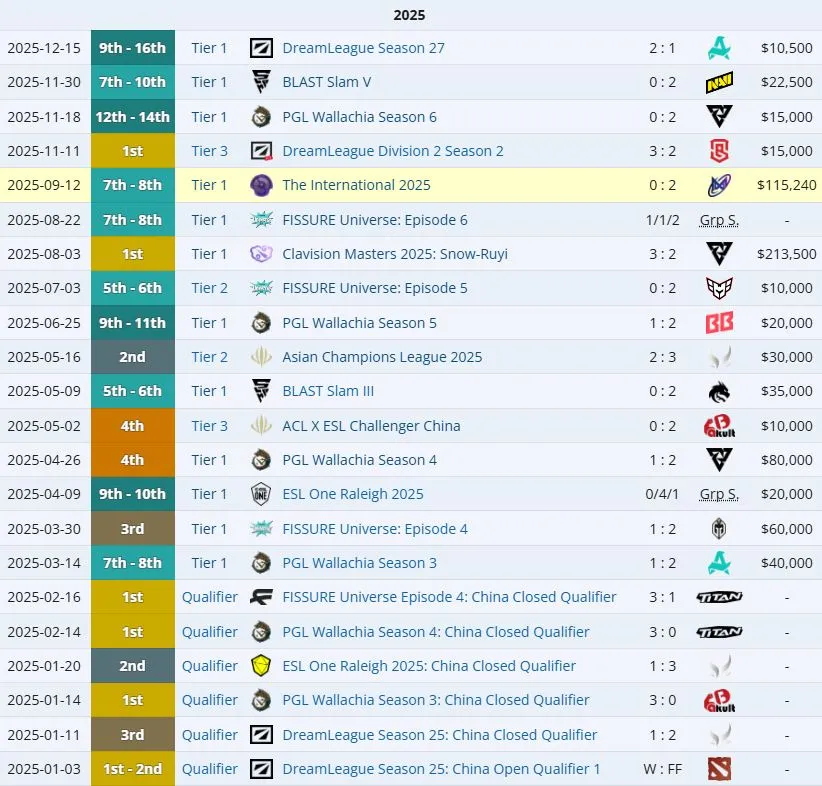Click the 1/1/2 group stage score
The image size is (822, 786).
[662, 220]
